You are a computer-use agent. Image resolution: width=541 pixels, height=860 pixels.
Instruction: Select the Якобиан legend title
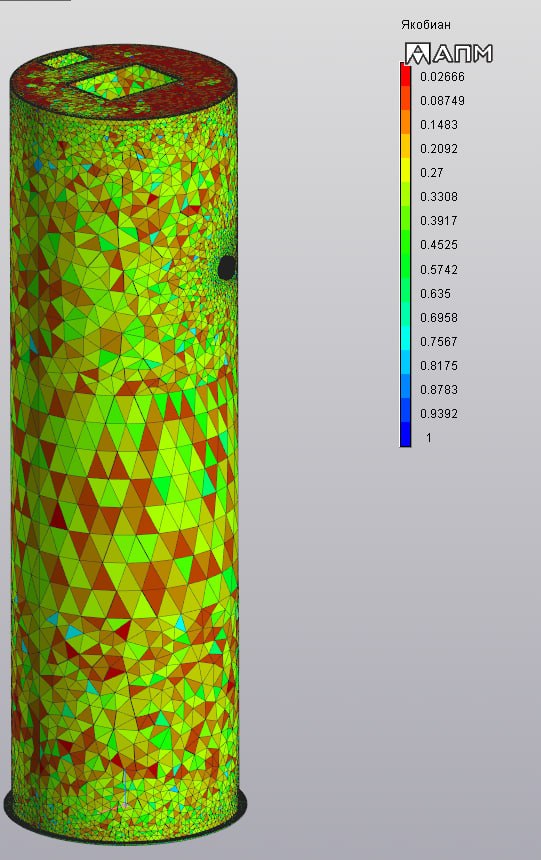coord(426,25)
